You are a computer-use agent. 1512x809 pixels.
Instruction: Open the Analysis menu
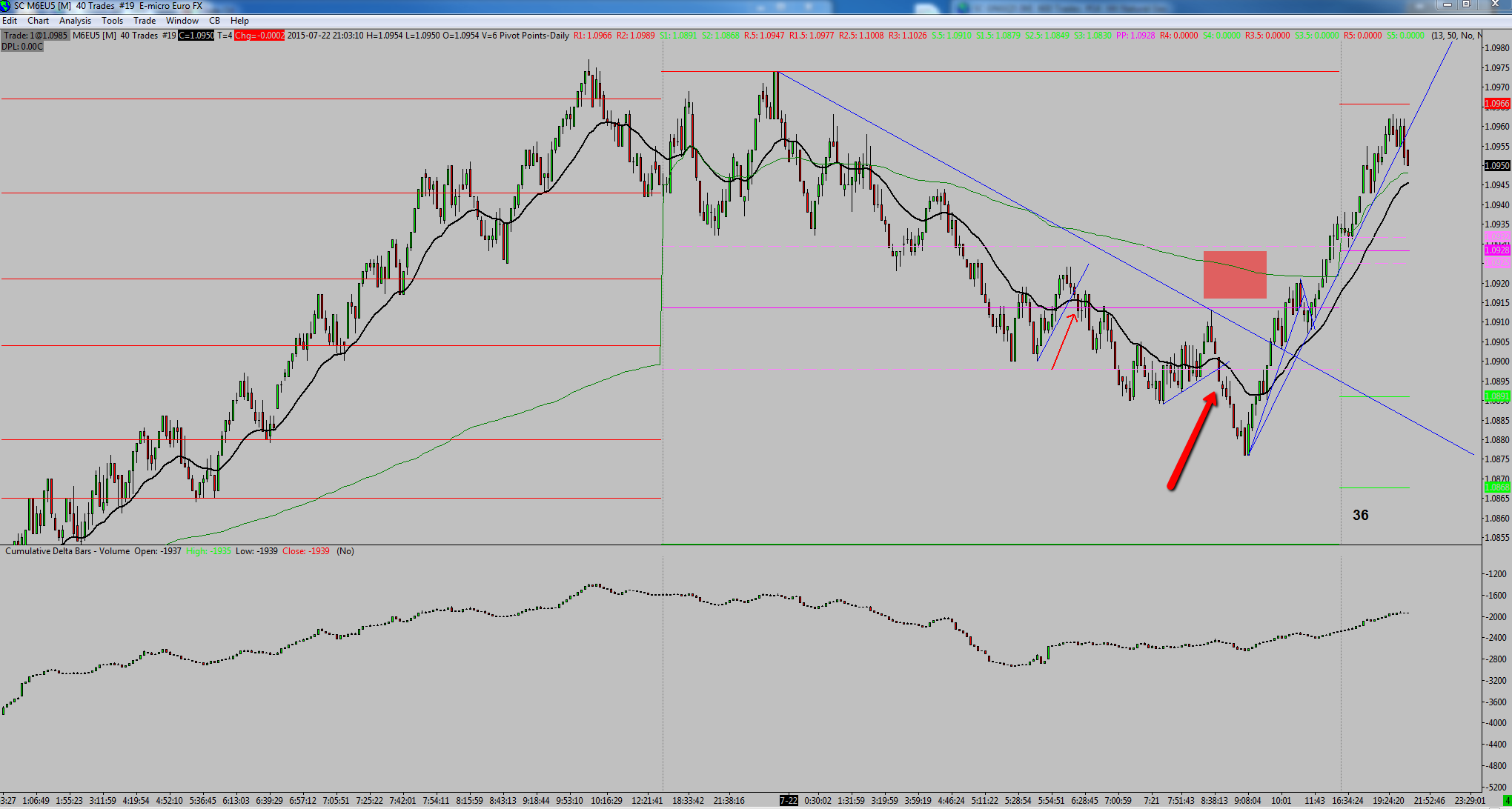[75, 21]
